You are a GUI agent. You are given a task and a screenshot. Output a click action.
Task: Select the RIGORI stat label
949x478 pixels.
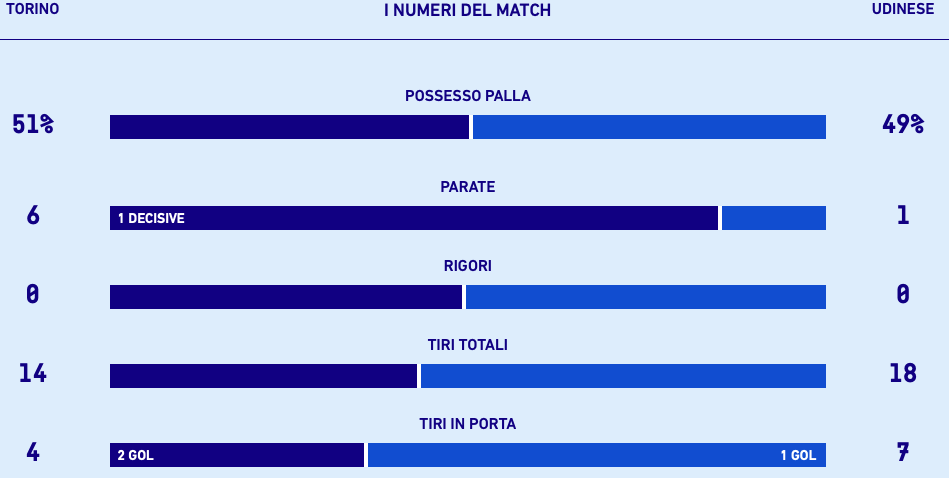[x=467, y=266]
